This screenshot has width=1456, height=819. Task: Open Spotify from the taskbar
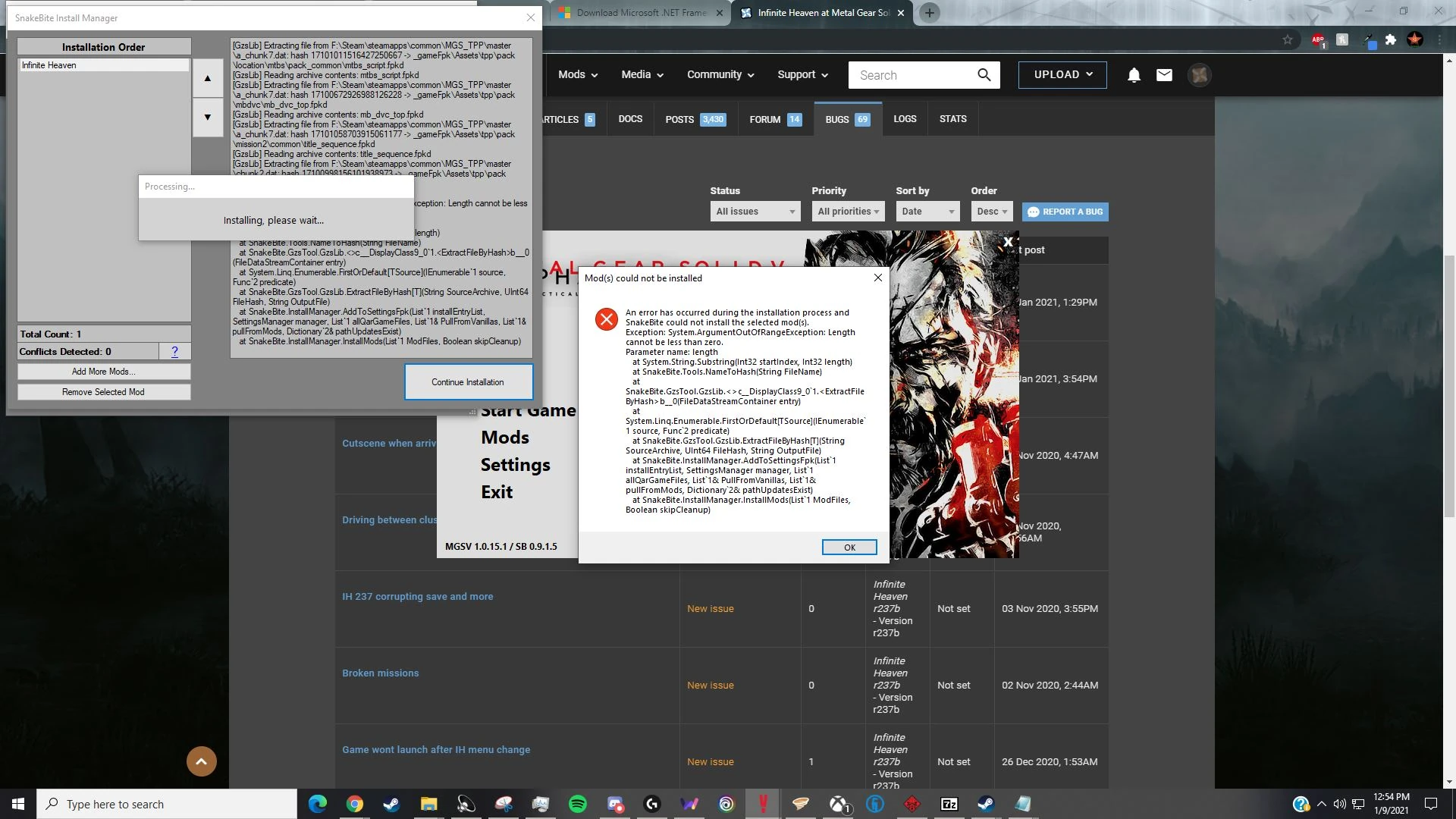tap(577, 804)
